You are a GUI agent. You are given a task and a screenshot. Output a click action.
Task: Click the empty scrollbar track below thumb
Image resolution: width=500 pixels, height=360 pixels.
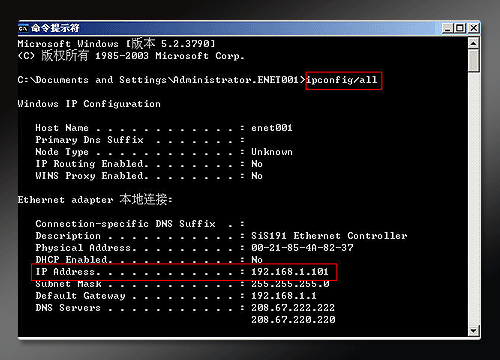(474, 198)
